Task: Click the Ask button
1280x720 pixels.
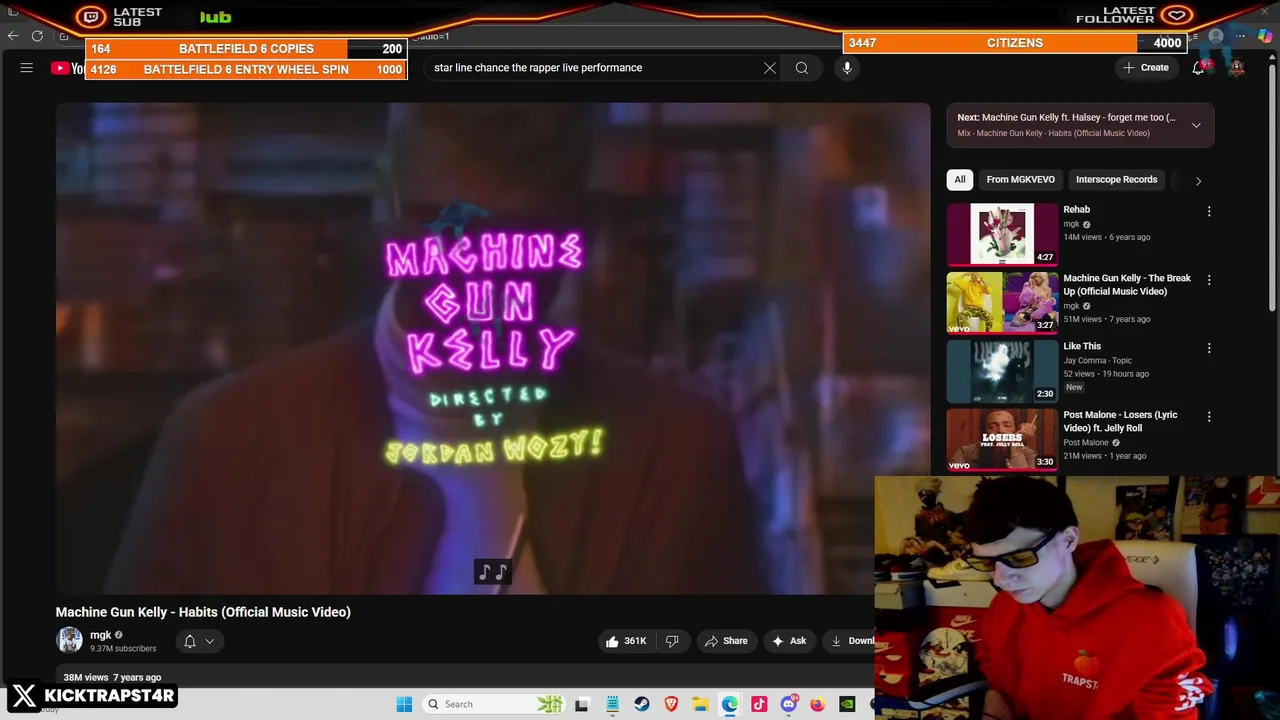Action: pyautogui.click(x=788, y=641)
